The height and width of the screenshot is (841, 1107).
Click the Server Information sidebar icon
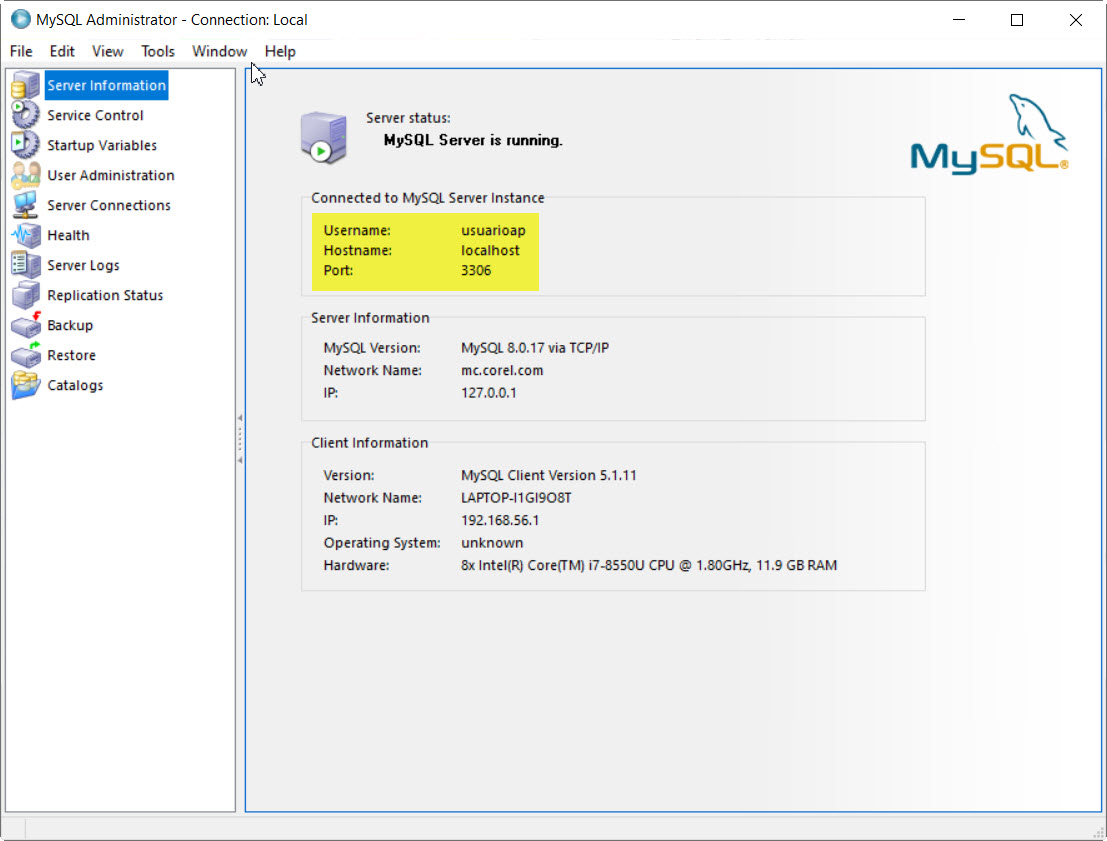25,85
